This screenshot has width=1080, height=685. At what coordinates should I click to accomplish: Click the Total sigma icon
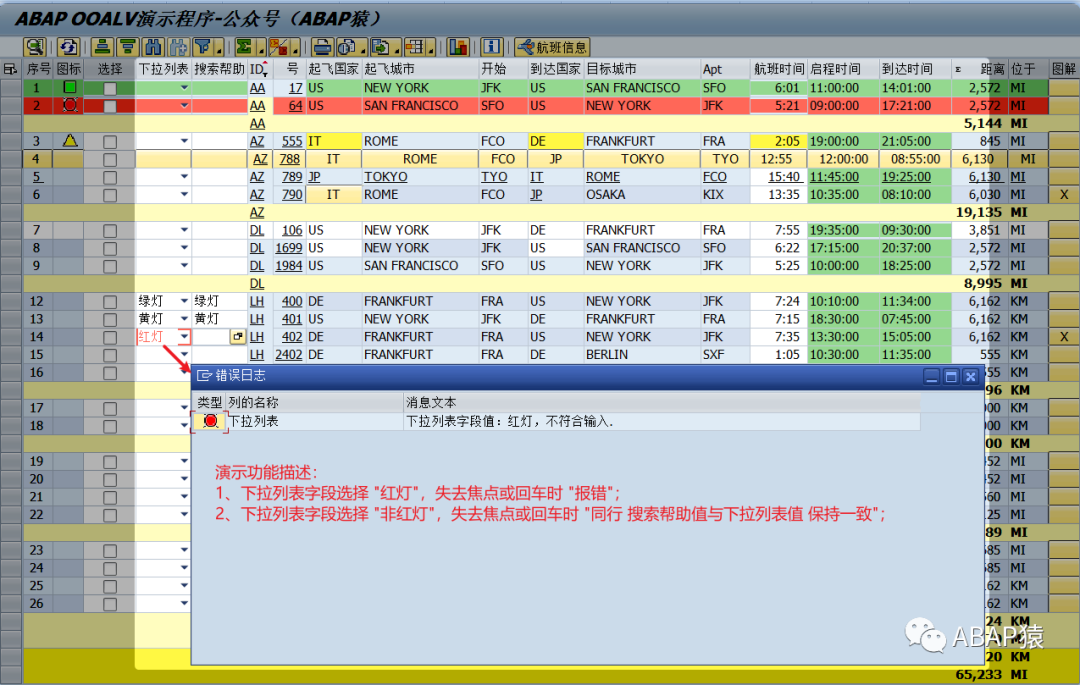point(245,47)
